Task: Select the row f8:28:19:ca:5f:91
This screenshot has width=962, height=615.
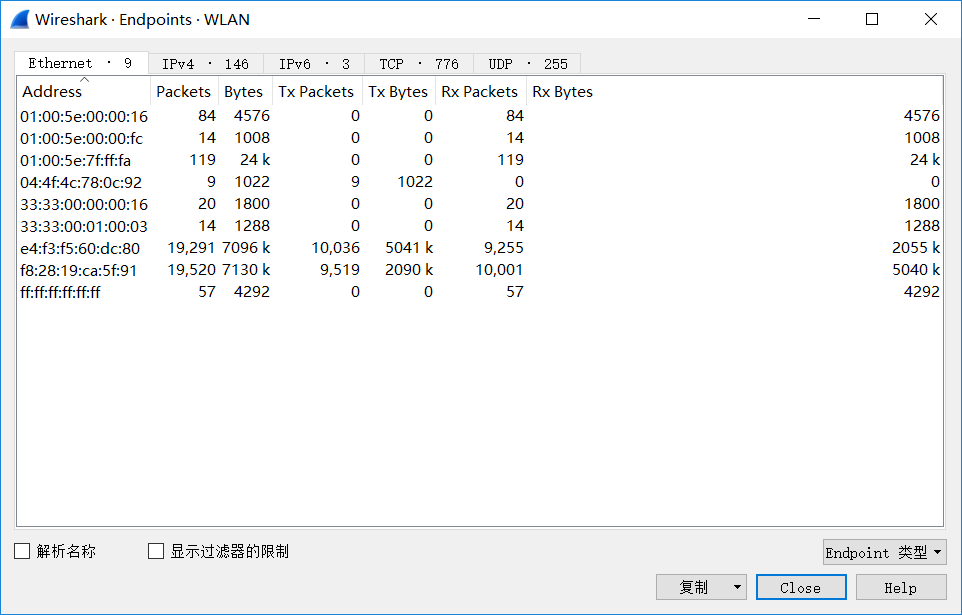Action: point(480,270)
